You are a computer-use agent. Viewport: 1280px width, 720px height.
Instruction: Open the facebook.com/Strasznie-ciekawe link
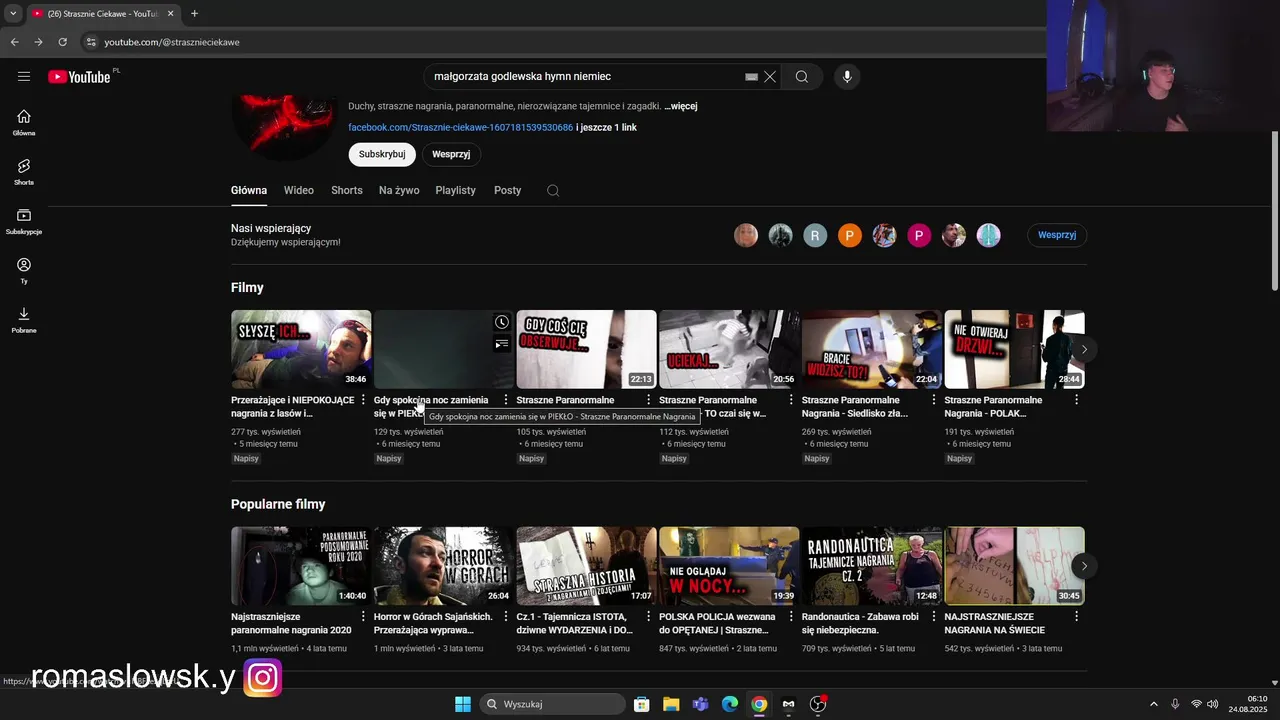[x=461, y=127]
